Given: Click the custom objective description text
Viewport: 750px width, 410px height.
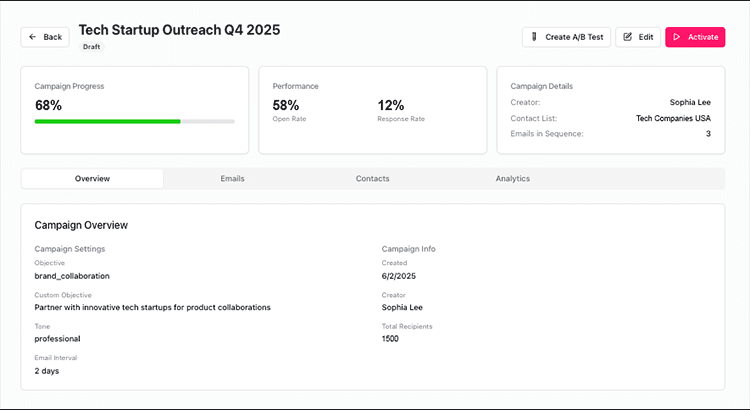Looking at the screenshot, I should pyautogui.click(x=152, y=307).
